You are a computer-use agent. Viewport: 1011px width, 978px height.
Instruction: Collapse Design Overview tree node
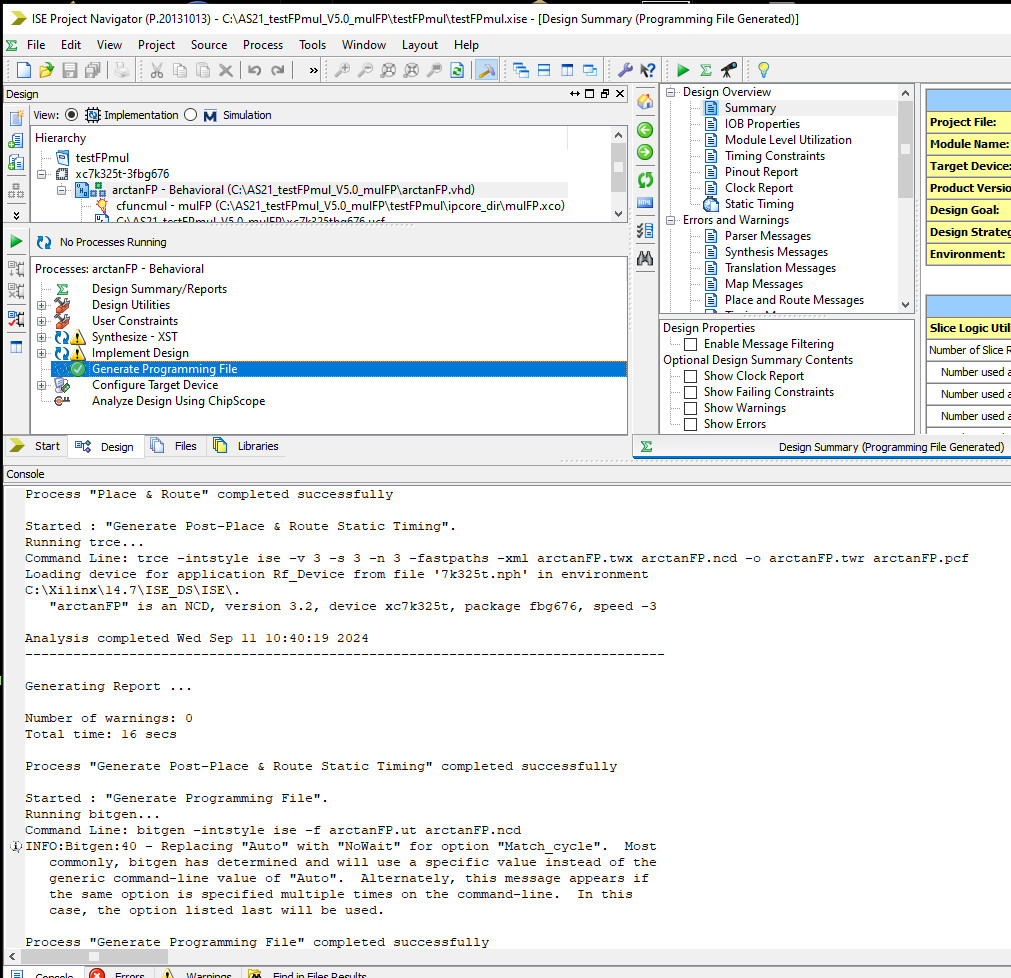pyautogui.click(x=671, y=92)
